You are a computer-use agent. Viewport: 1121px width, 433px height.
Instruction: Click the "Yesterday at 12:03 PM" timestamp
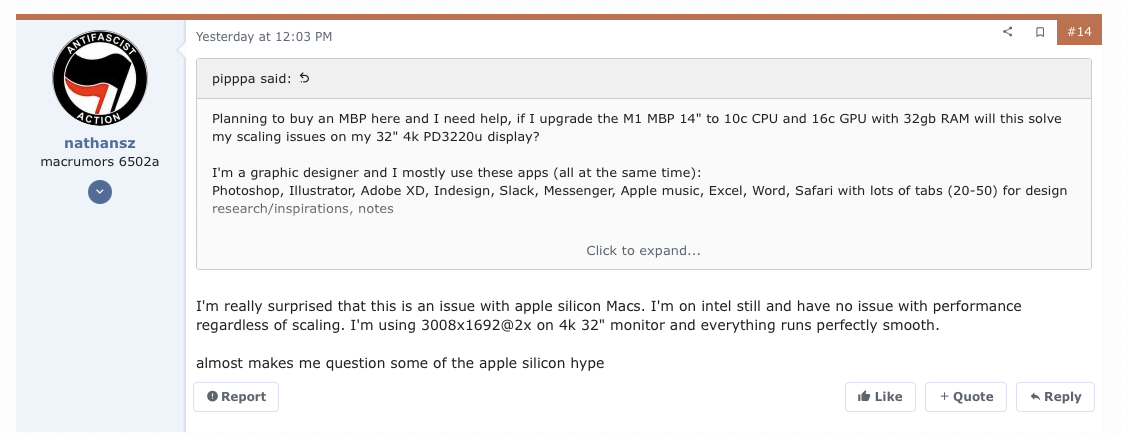click(x=264, y=37)
